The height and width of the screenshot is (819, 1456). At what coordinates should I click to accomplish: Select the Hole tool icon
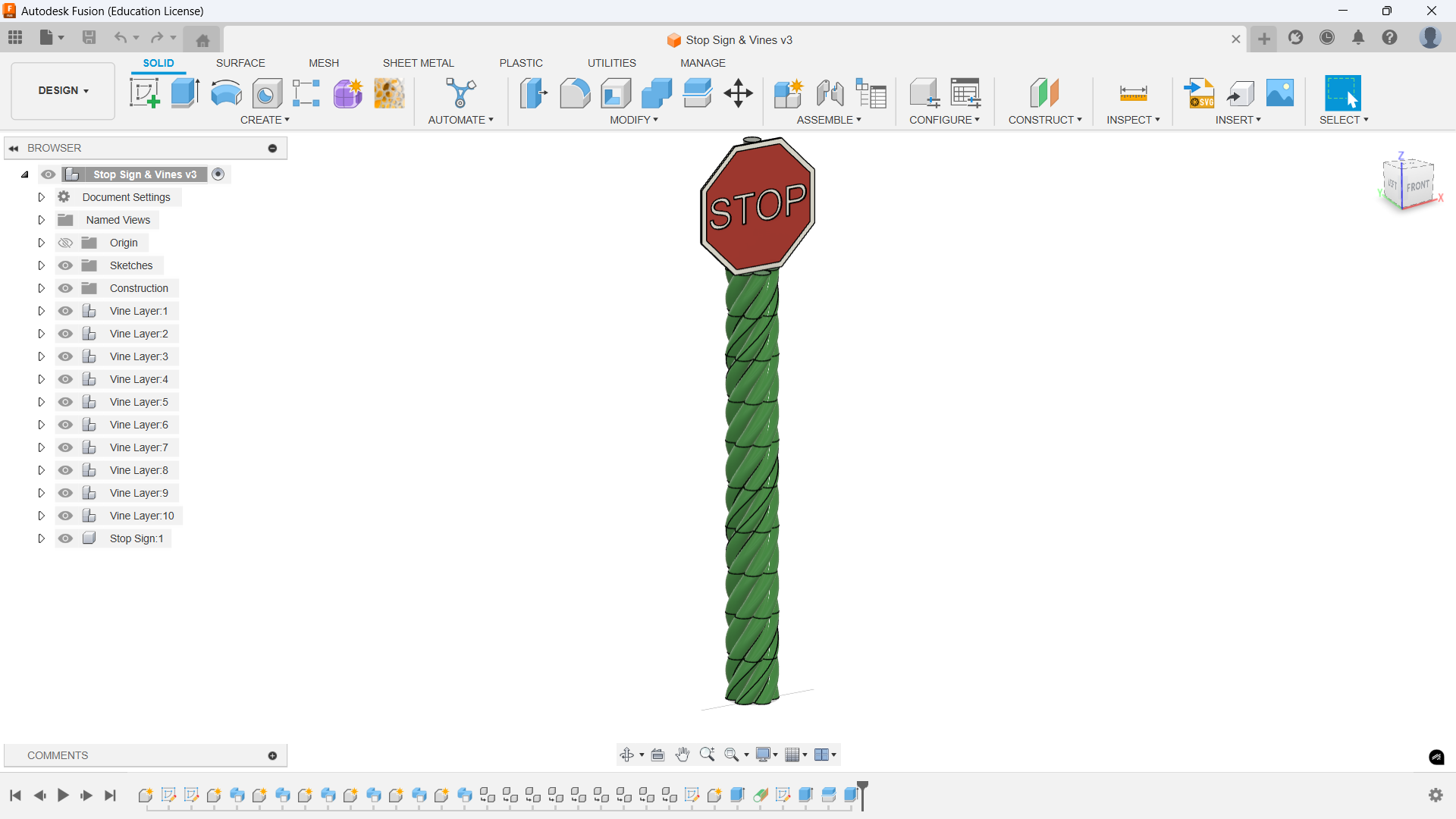[267, 93]
